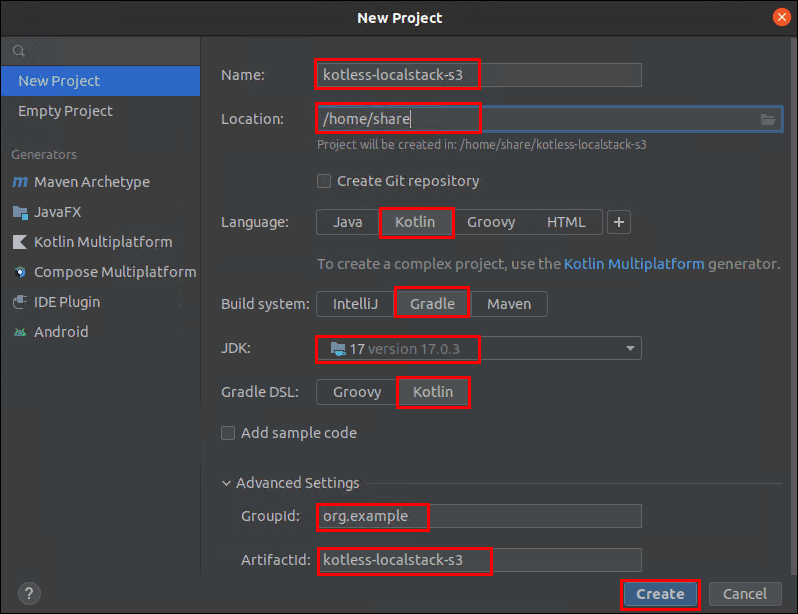The height and width of the screenshot is (614, 798).
Task: Follow the Kotlin Multiplatform link
Action: [x=634, y=264]
